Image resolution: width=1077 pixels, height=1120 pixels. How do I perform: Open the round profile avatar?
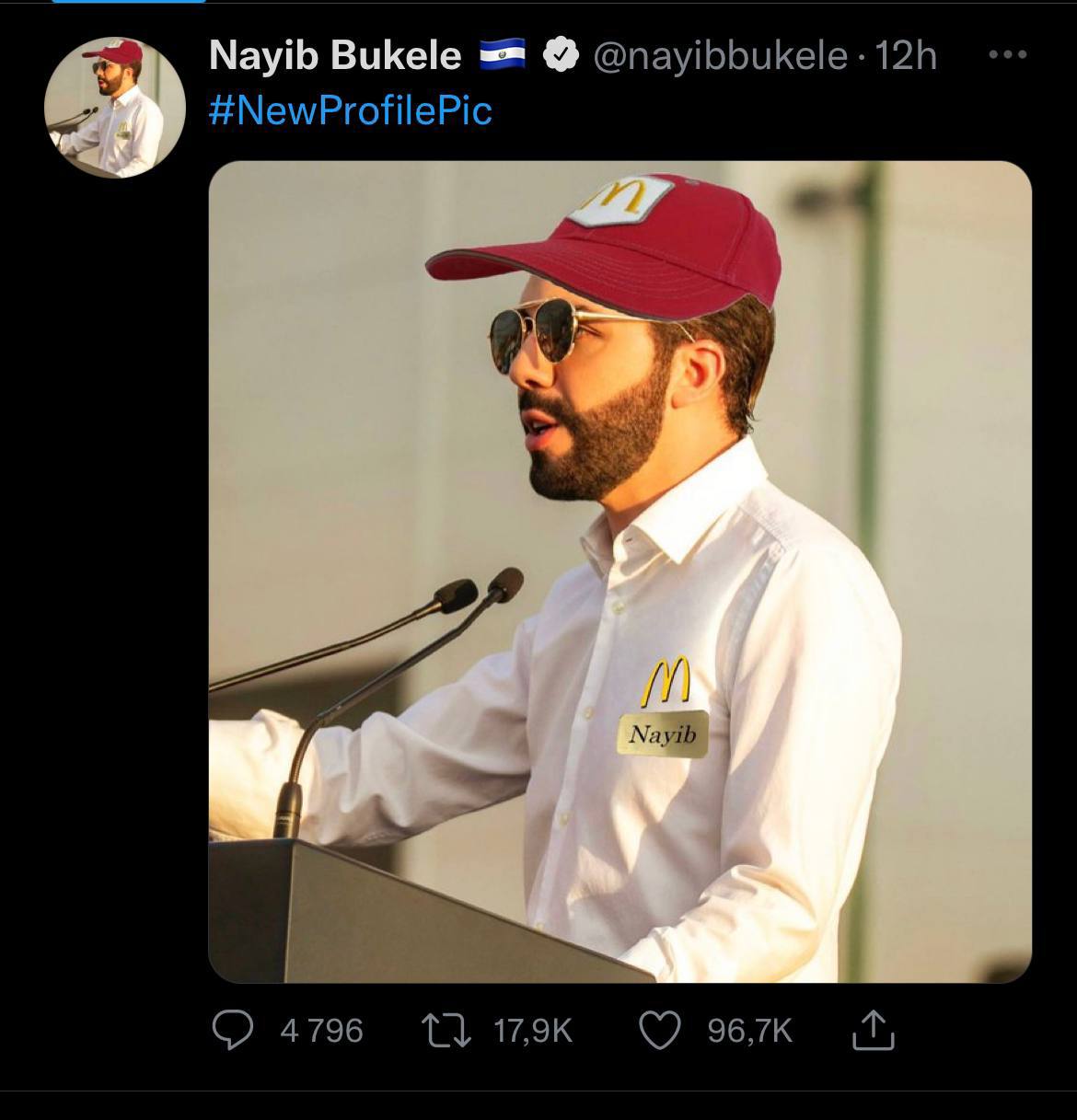[x=115, y=108]
